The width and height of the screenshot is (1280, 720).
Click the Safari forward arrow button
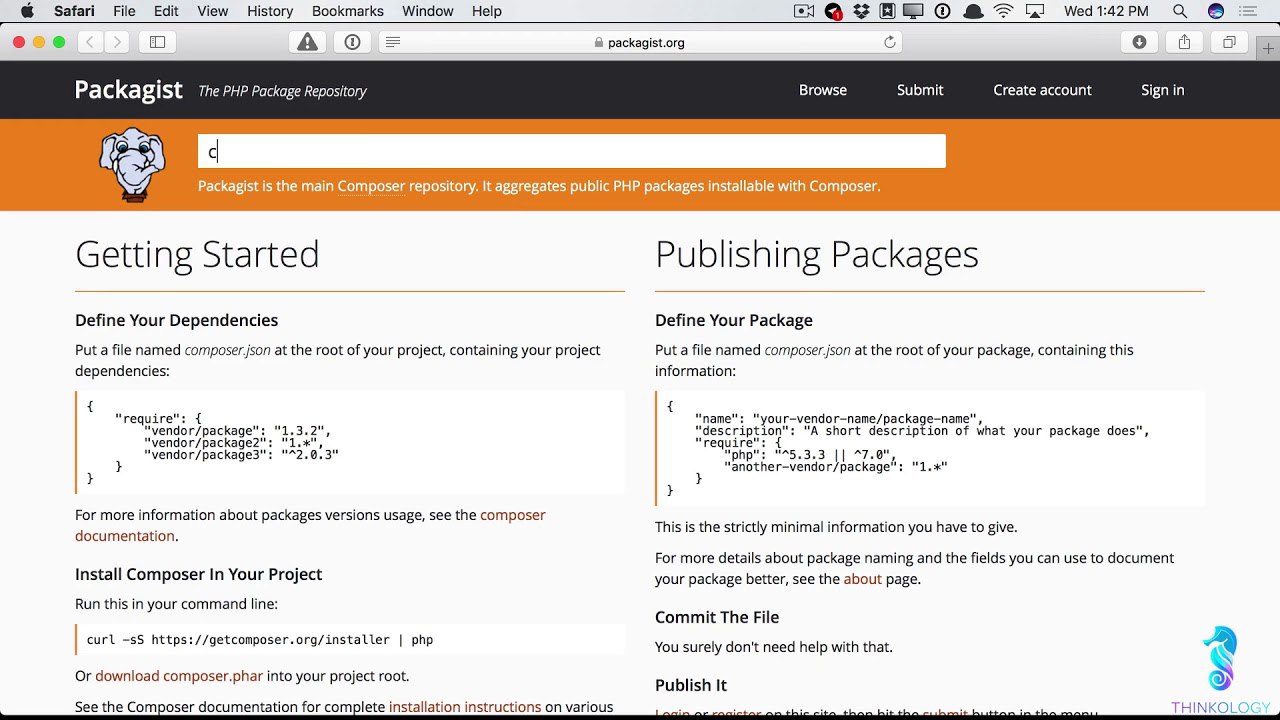(117, 42)
